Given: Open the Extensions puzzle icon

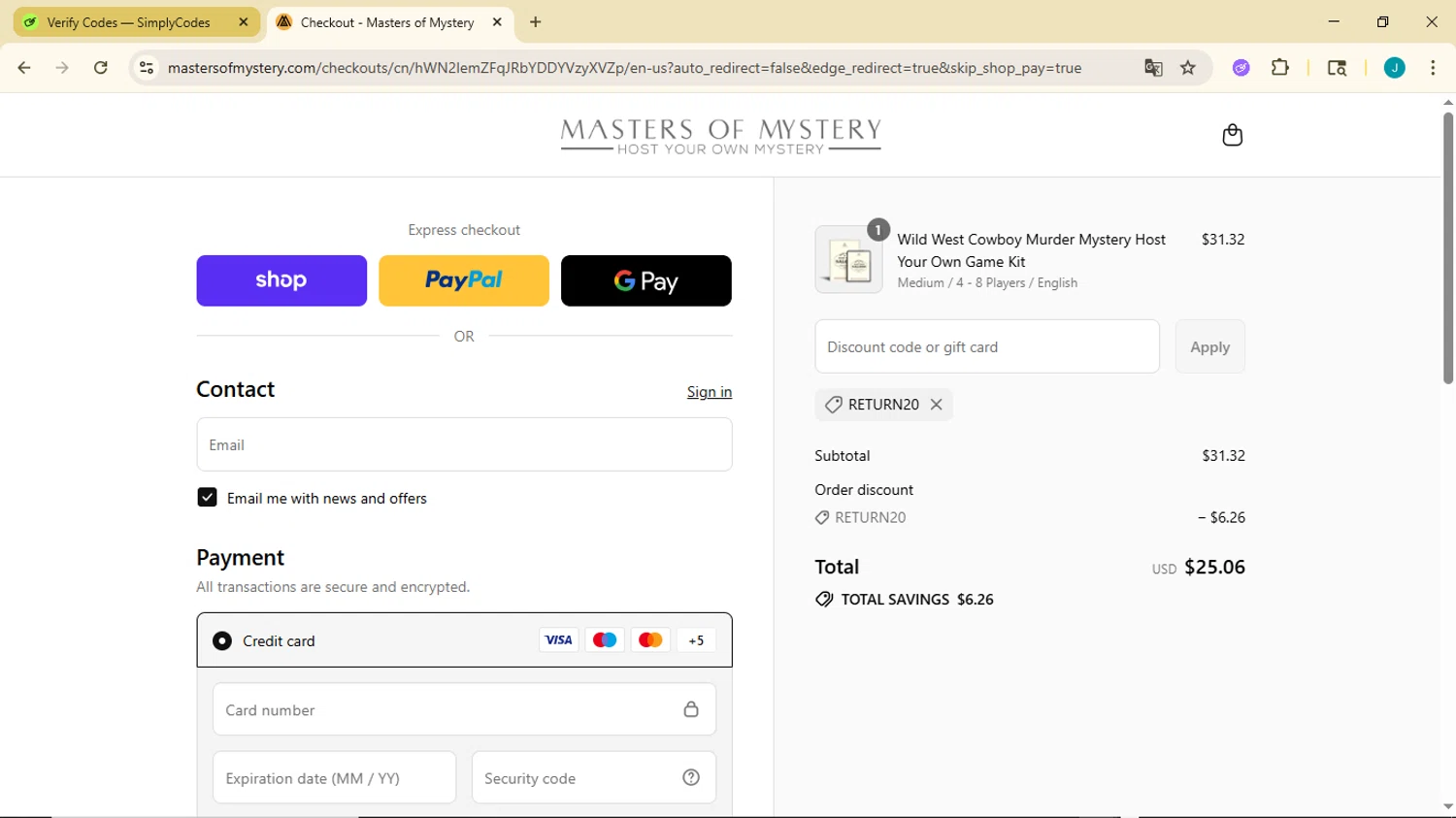Looking at the screenshot, I should click(1280, 68).
